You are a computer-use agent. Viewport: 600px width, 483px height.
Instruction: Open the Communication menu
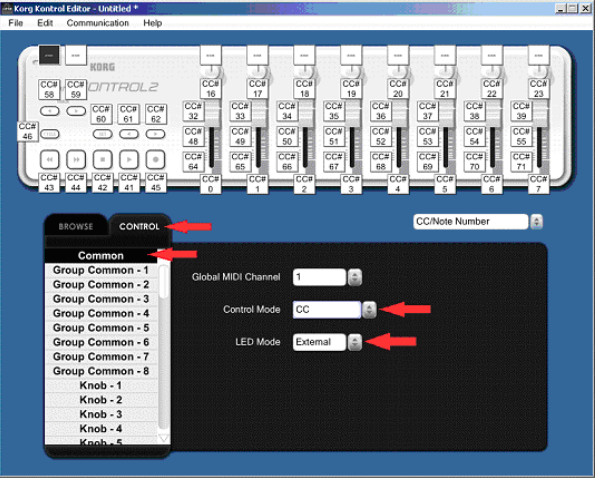point(97,23)
